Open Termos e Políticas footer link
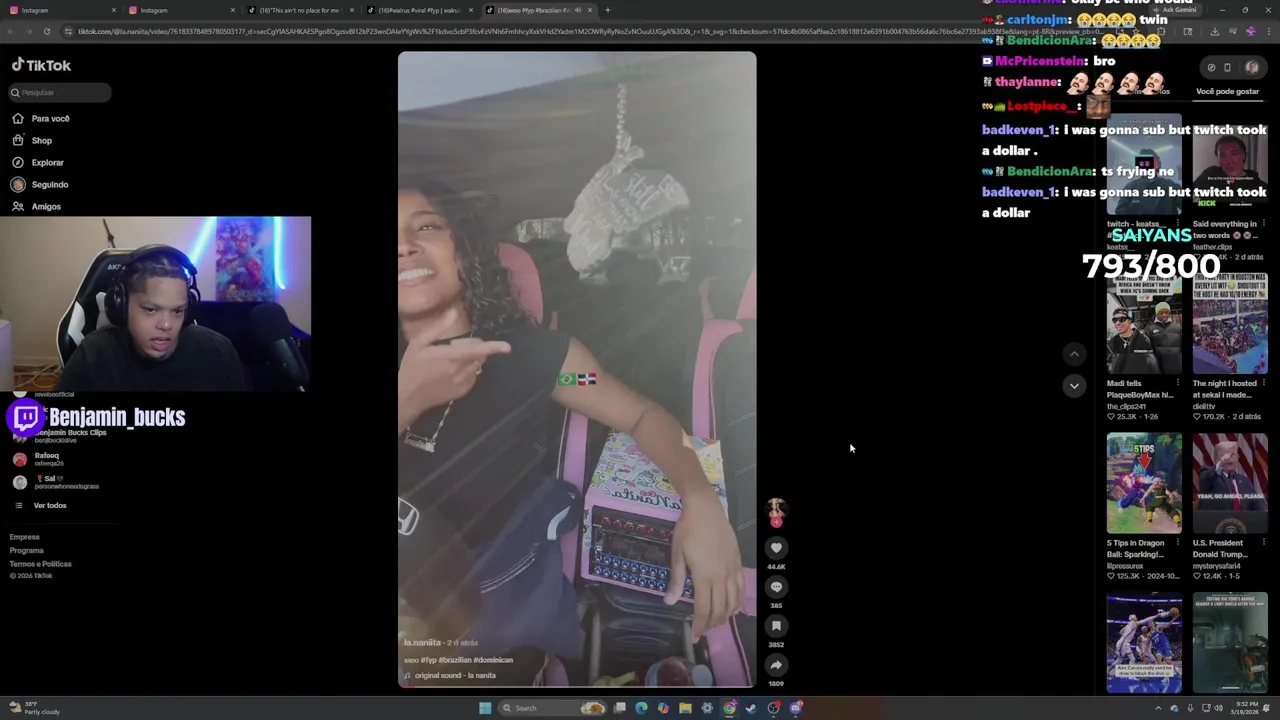Screen dimensions: 1280x720 [x=41, y=563]
